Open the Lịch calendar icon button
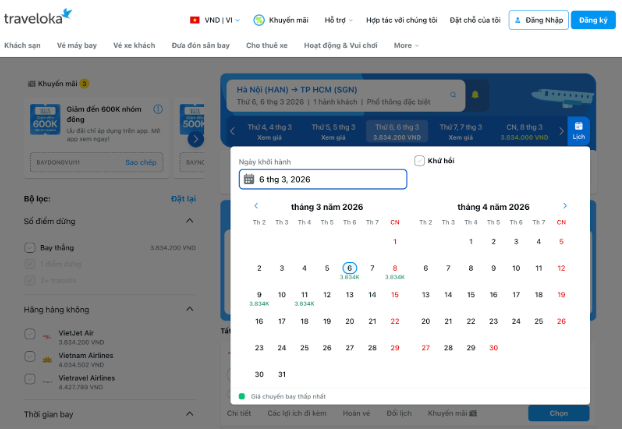The image size is (622, 429). (578, 128)
